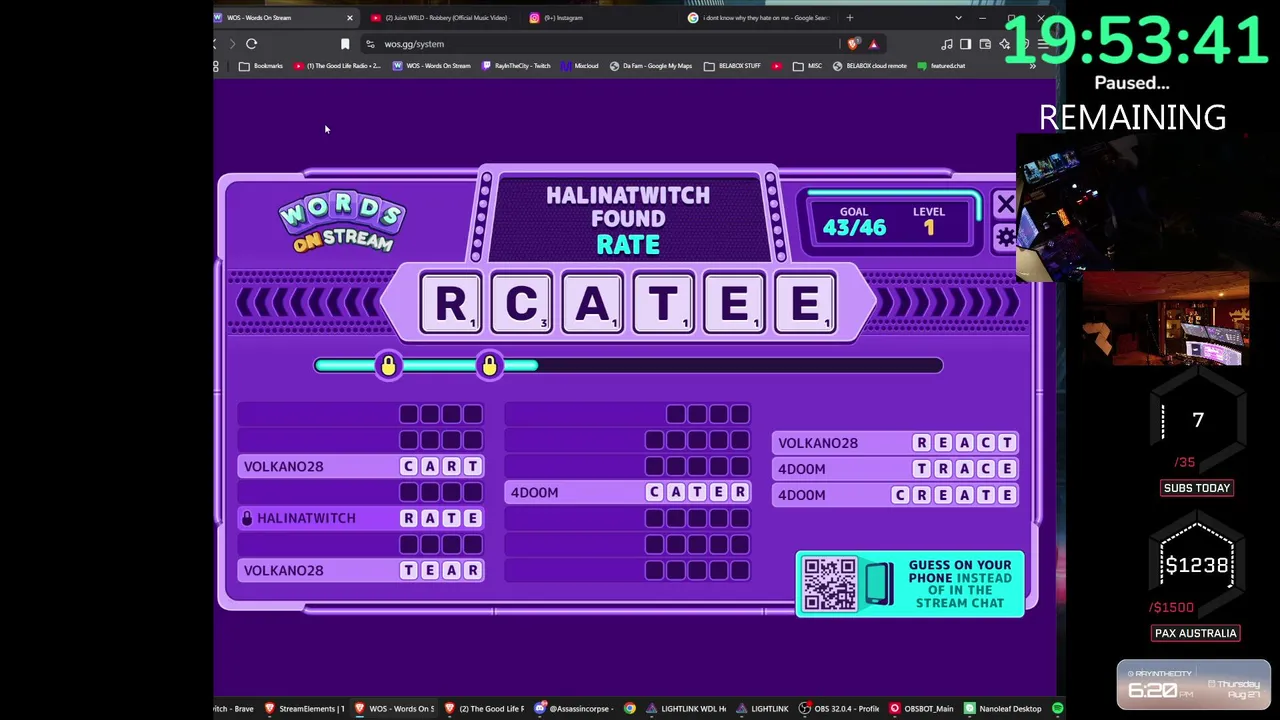Click the wos.gg/system address bar
The width and height of the screenshot is (1280, 720).
click(x=600, y=44)
